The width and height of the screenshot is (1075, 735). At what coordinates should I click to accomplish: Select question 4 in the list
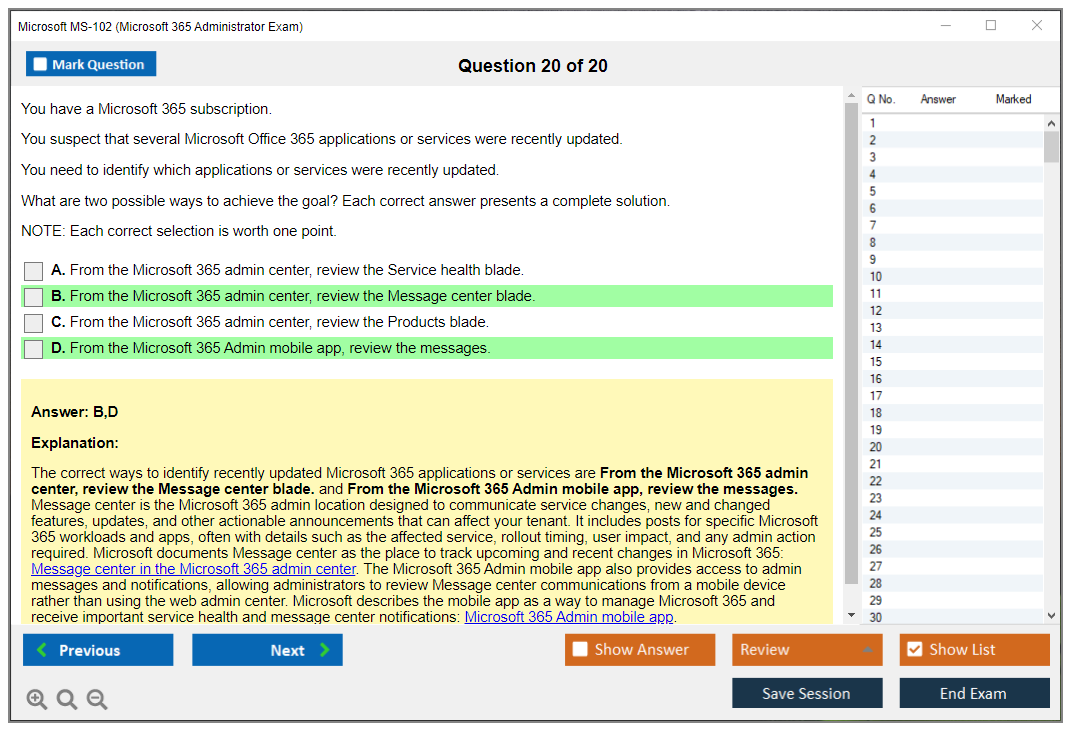(953, 174)
